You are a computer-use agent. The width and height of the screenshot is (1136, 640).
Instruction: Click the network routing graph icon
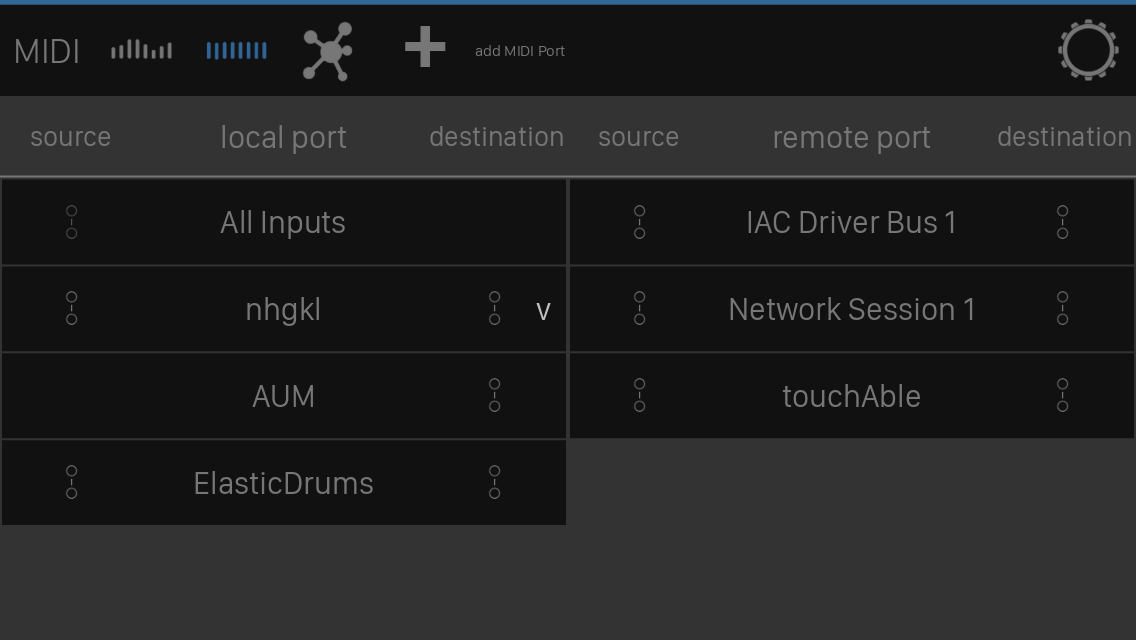327,51
